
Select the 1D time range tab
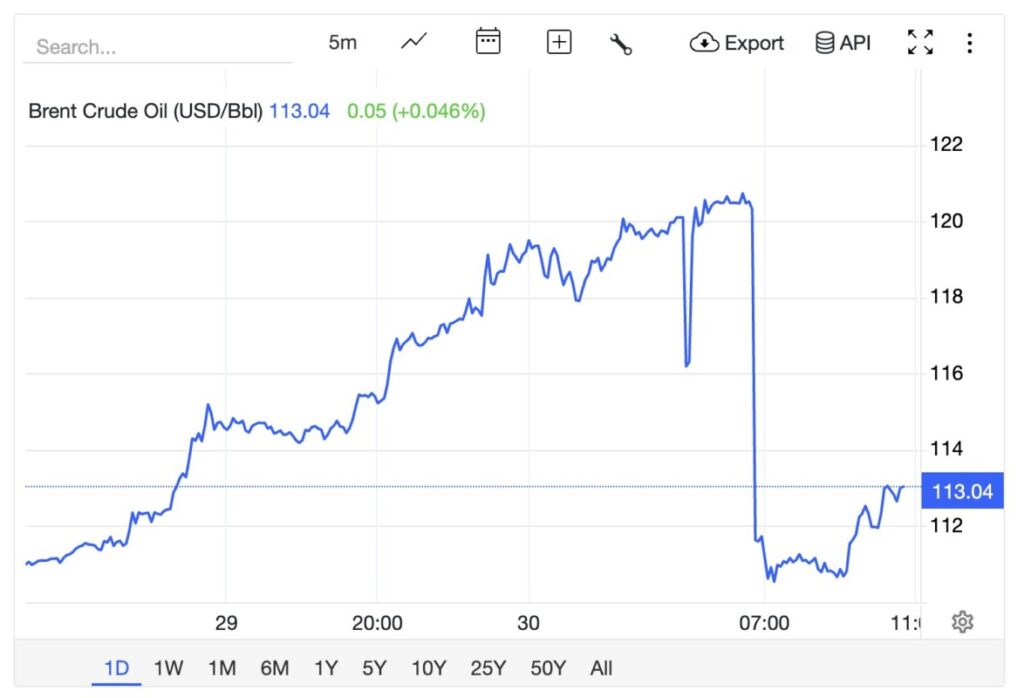(x=117, y=668)
